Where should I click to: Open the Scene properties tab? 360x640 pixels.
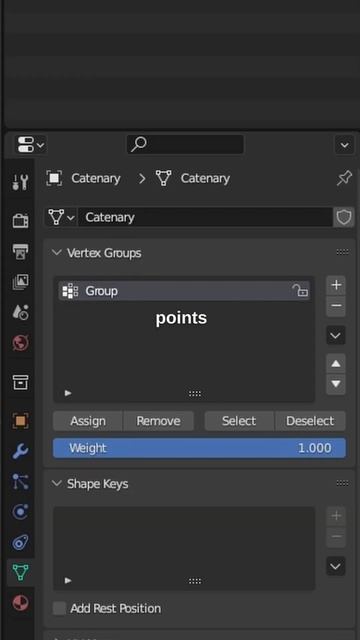(20, 312)
